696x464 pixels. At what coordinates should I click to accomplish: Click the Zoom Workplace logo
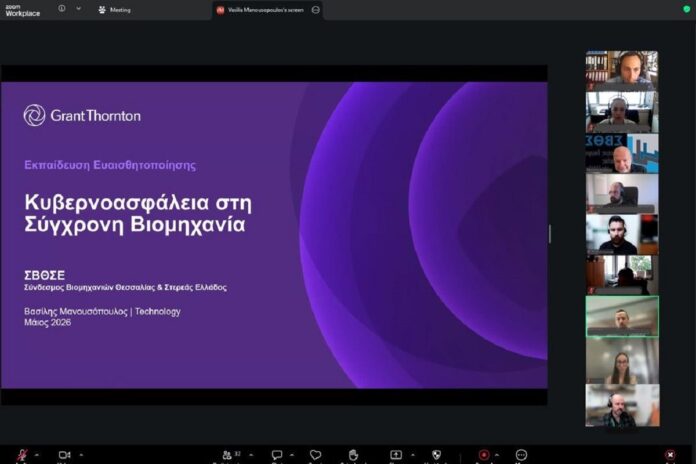coord(23,10)
